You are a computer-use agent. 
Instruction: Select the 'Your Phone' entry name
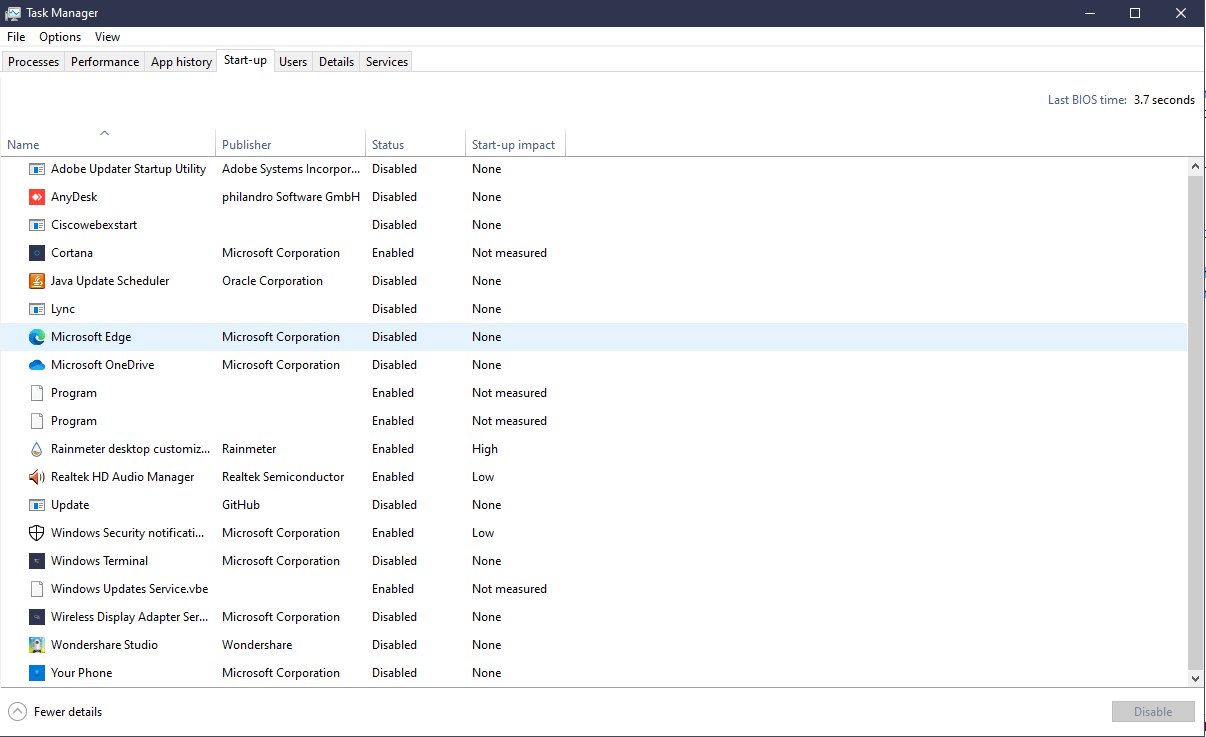point(81,673)
